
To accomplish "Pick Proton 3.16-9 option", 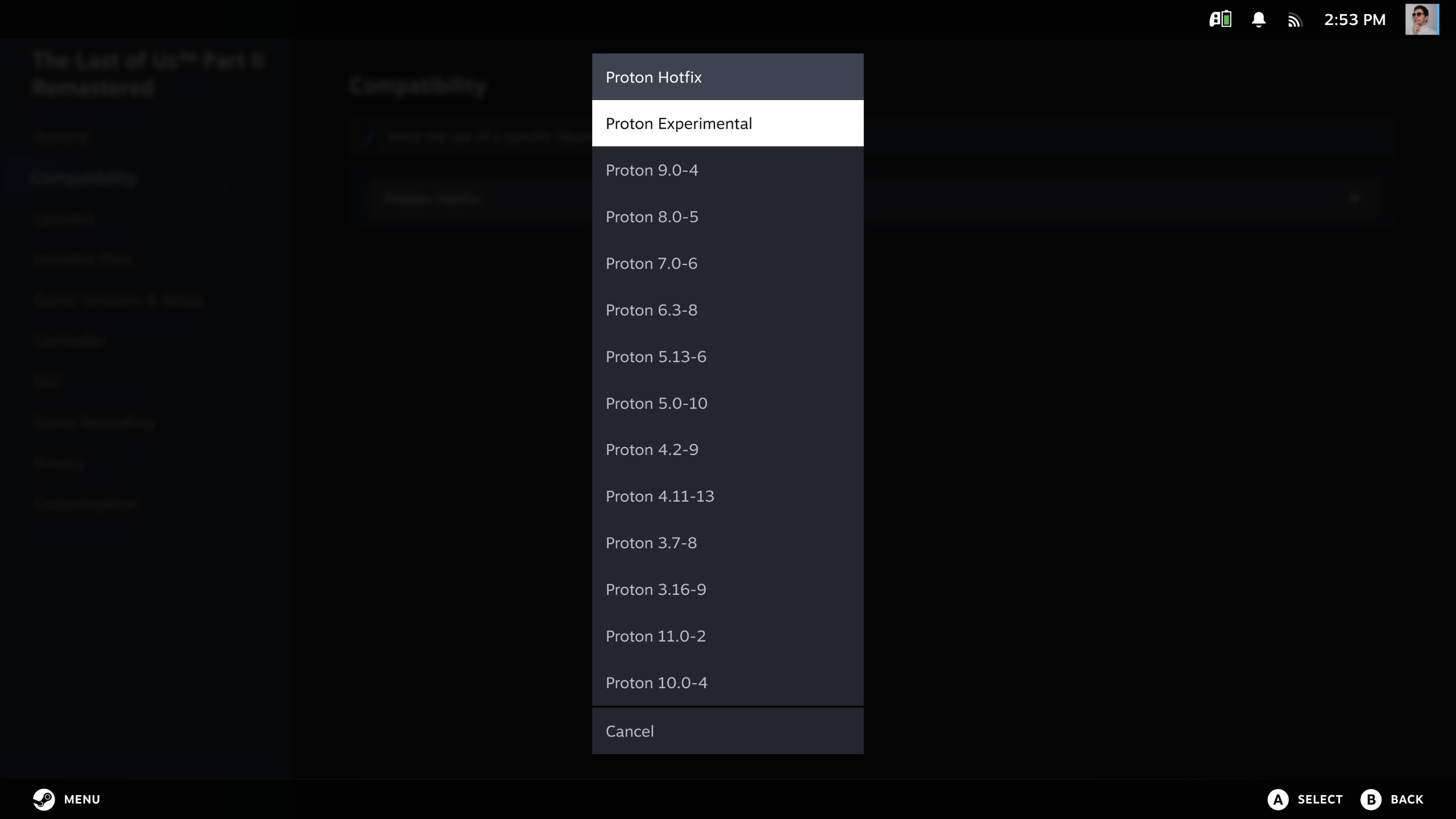I will click(727, 589).
